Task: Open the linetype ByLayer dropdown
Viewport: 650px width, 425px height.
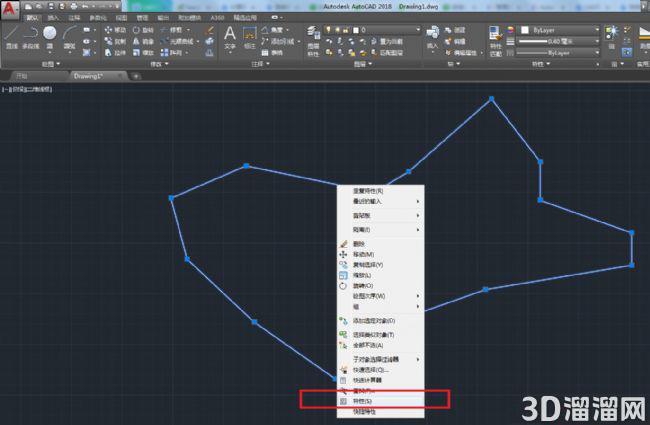Action: click(559, 53)
